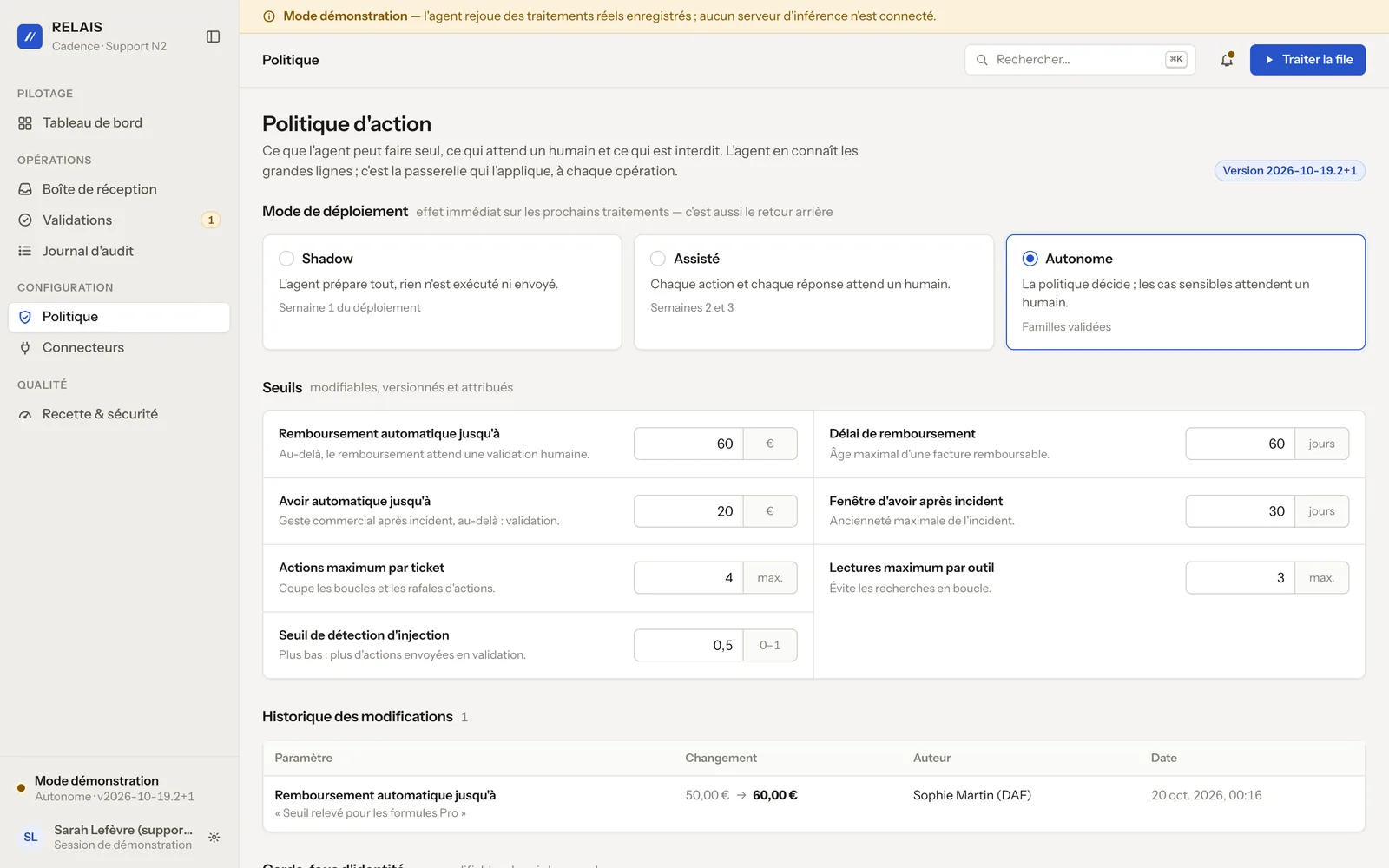
Task: Click the 60,00 € change value
Action: [774, 795]
